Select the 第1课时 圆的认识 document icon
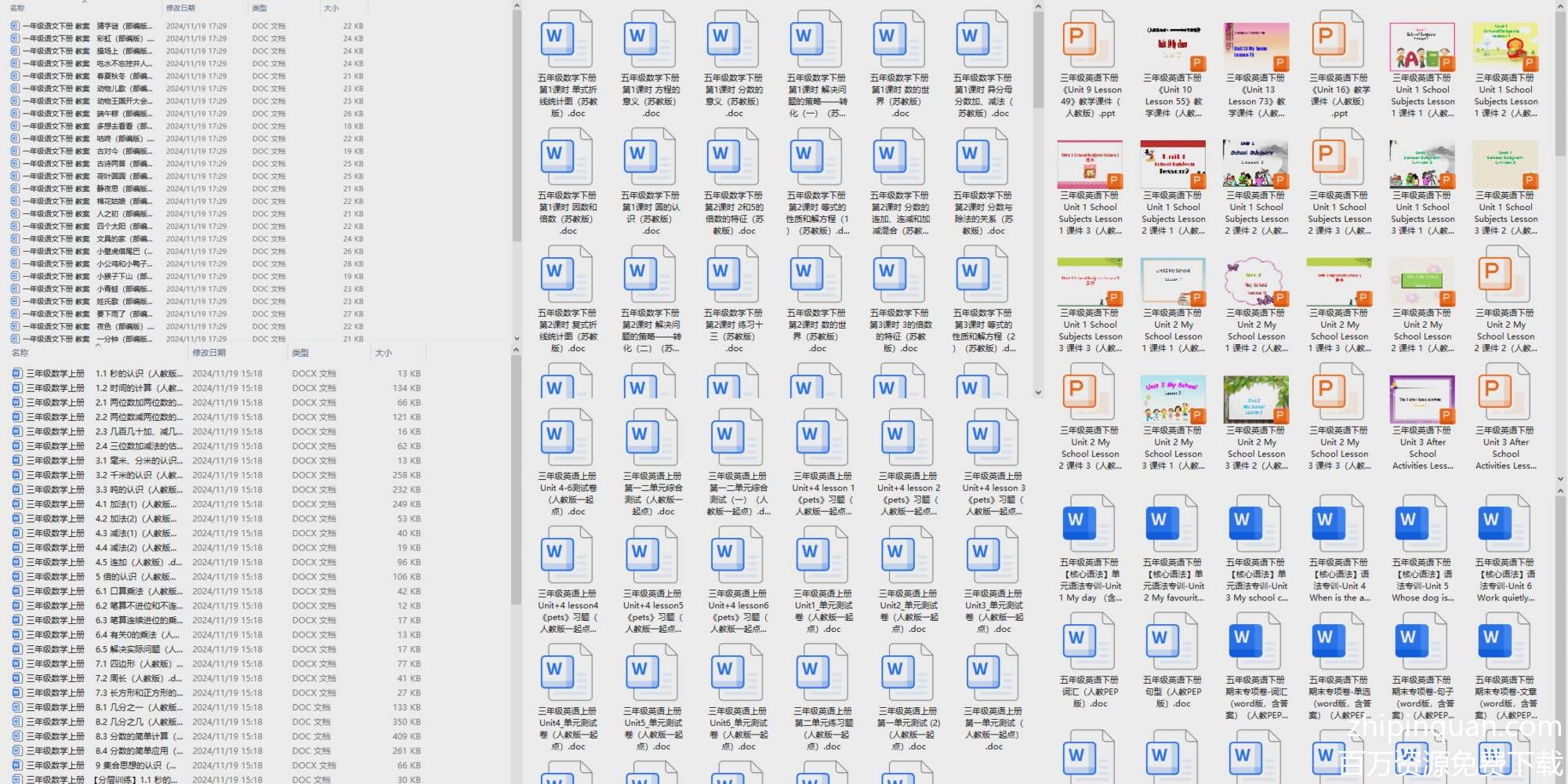Viewport: 1568px width, 784px height. 650,157
